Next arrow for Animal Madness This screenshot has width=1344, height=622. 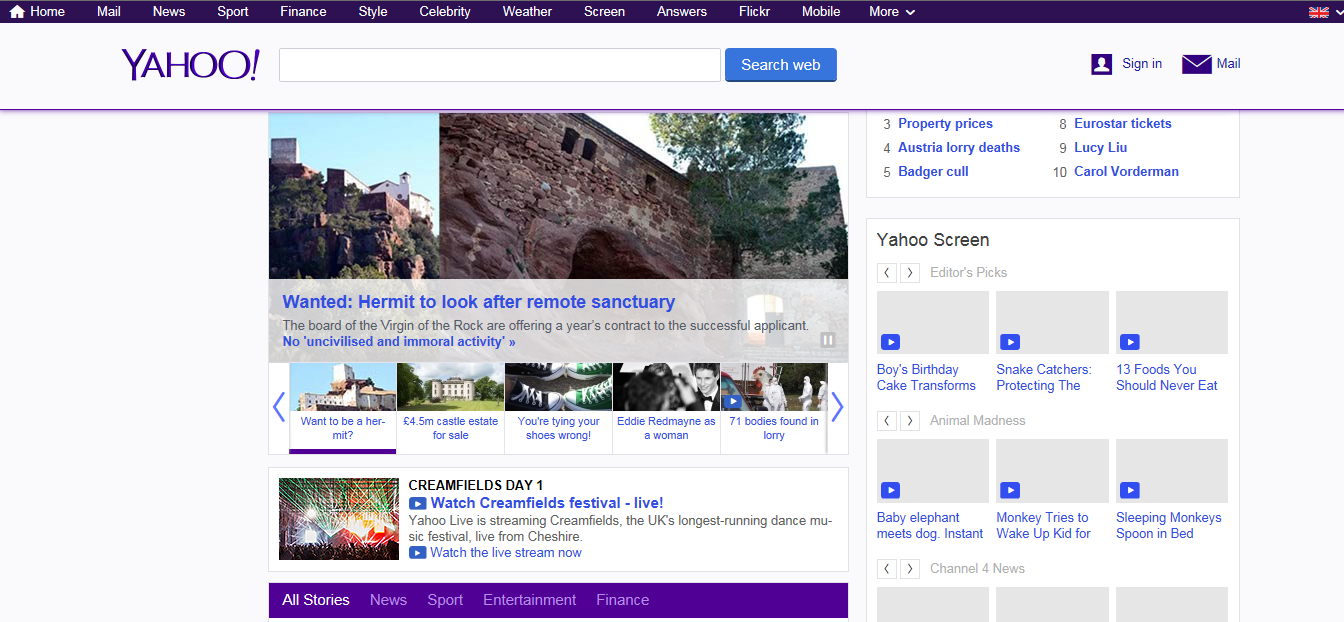[910, 421]
